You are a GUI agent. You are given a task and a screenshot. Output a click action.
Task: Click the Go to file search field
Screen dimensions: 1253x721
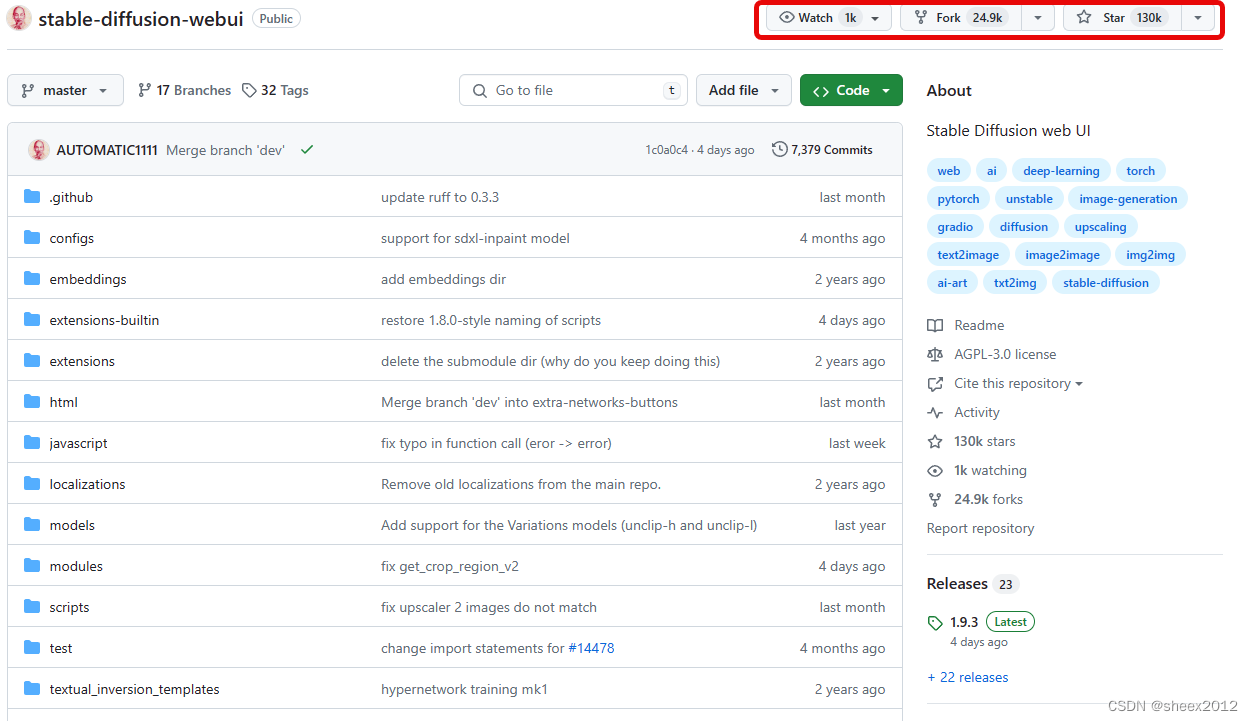[x=573, y=90]
